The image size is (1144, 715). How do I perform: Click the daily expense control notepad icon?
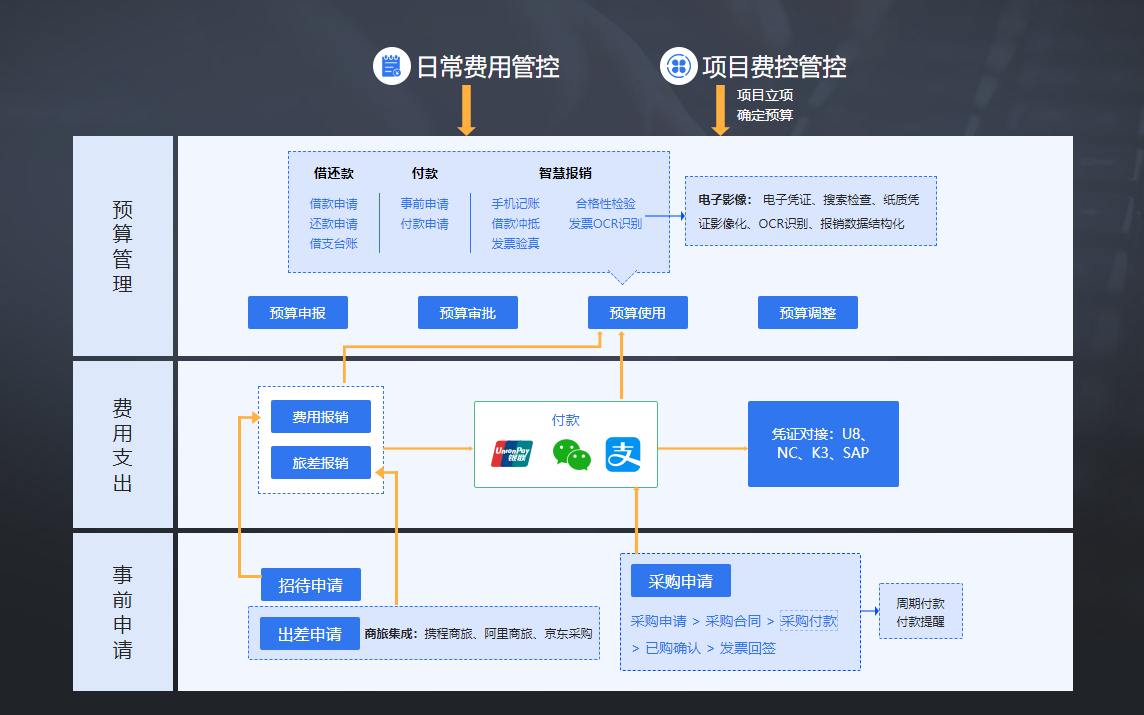392,66
